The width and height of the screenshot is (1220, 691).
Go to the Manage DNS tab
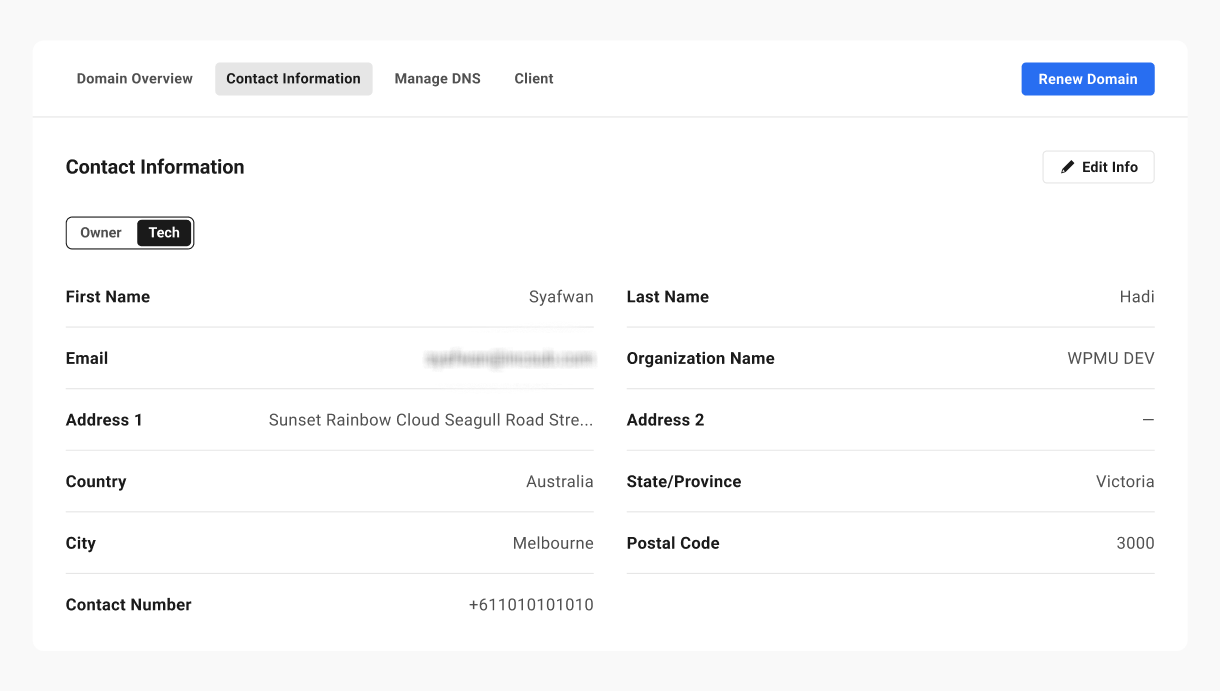point(437,79)
